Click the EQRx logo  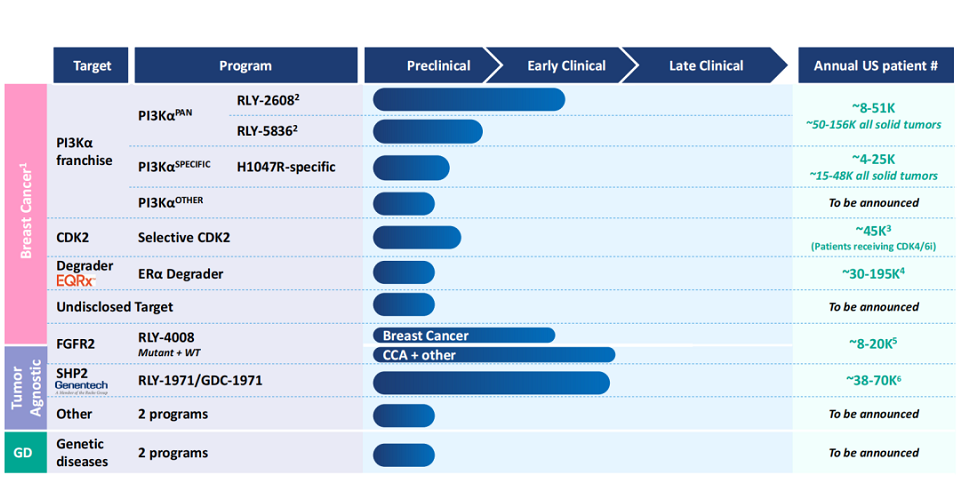(x=76, y=281)
